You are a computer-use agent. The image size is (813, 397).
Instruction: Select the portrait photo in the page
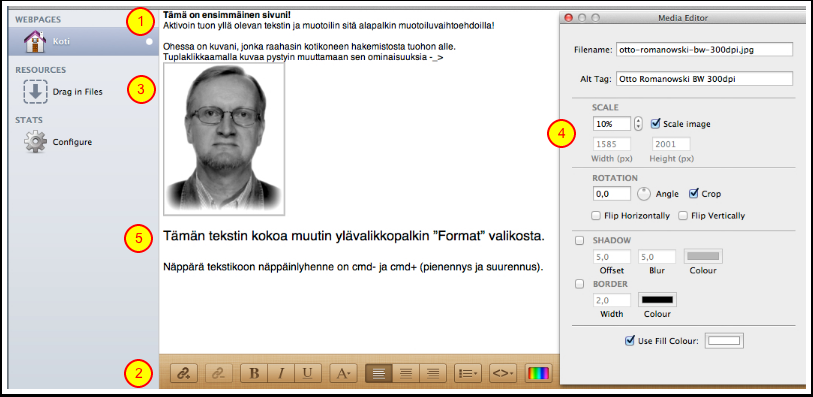point(224,139)
